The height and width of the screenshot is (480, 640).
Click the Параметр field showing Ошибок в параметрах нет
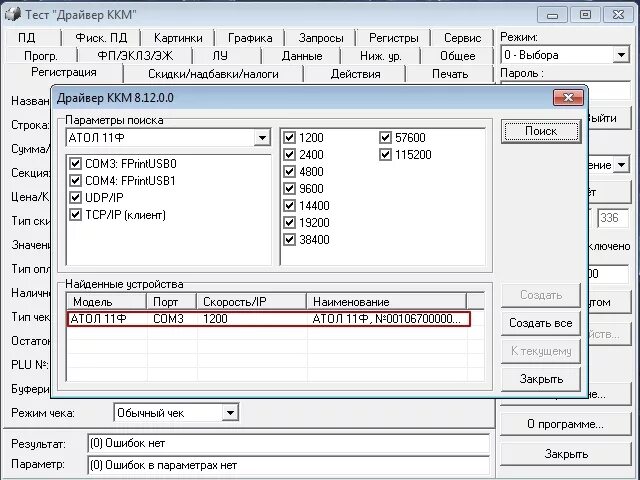click(289, 465)
